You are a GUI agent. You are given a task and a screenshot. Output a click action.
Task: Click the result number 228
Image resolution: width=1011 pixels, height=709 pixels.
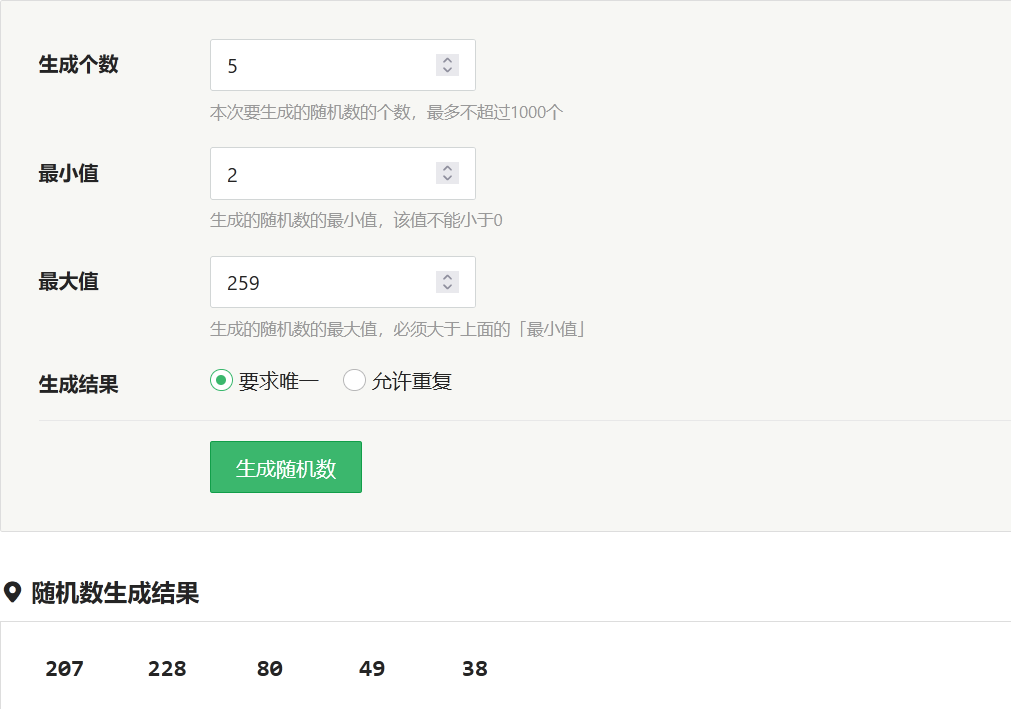click(x=167, y=668)
